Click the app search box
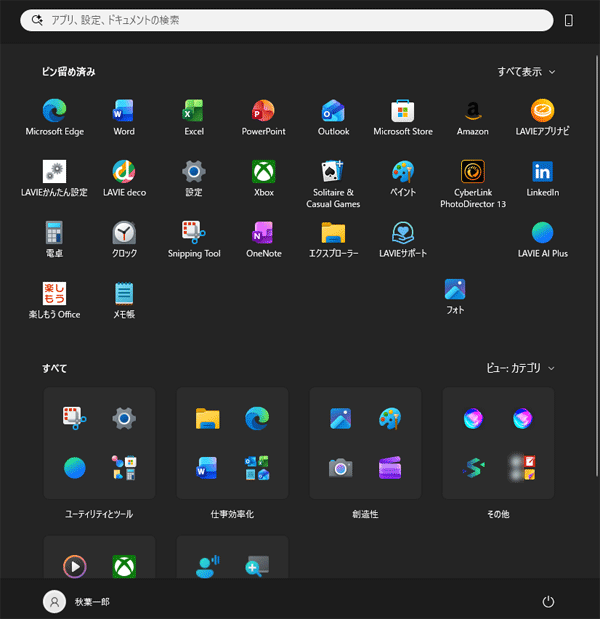The width and height of the screenshot is (600, 619). (x=287, y=20)
